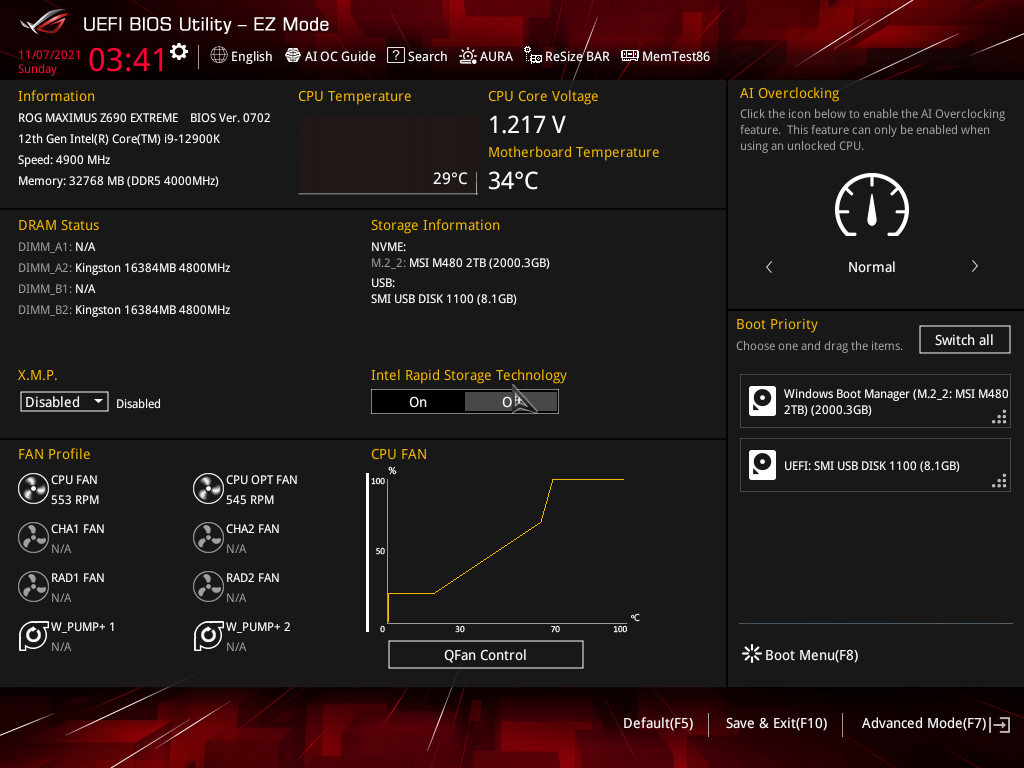This screenshot has width=1024, height=768.
Task: Go to previous AI Overclocking profile arrow
Action: [769, 266]
